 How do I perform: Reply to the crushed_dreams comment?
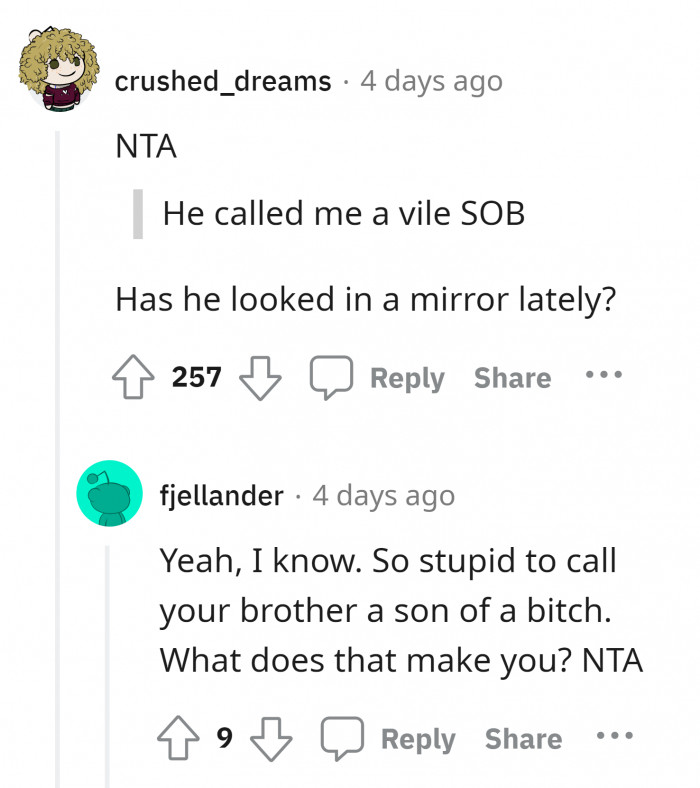(407, 378)
